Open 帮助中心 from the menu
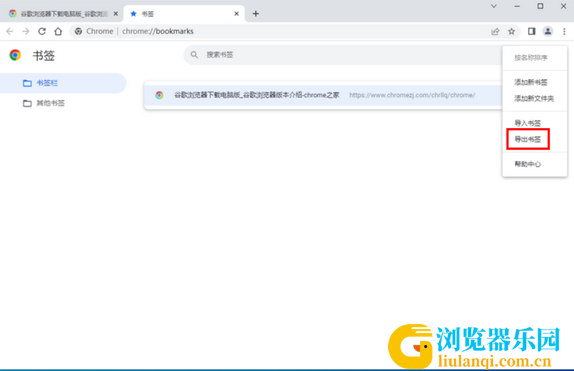The image size is (574, 371). (x=534, y=164)
